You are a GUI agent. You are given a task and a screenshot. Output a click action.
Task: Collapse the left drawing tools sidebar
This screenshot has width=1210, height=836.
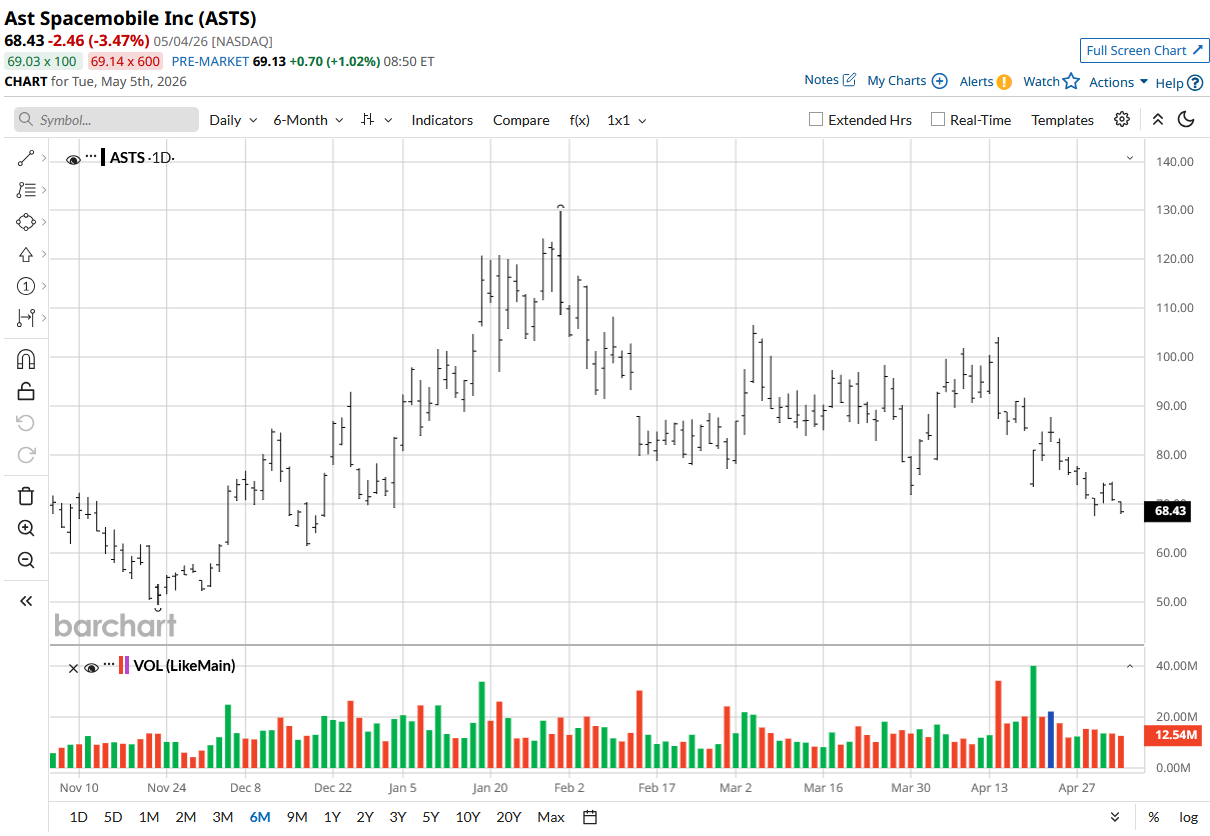(26, 601)
